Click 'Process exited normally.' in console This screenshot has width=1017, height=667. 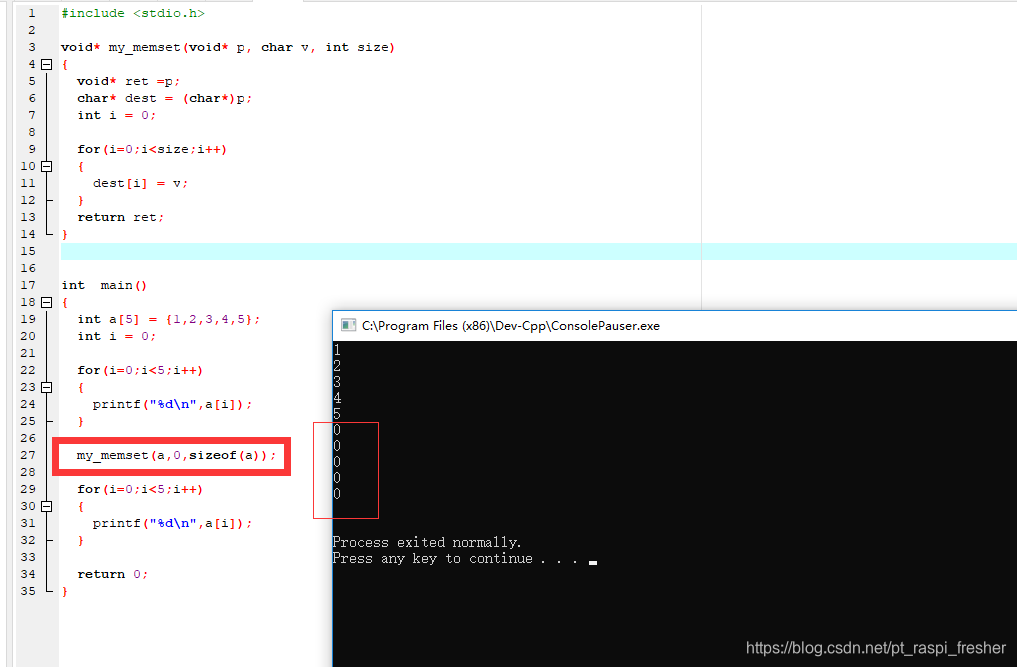427,542
